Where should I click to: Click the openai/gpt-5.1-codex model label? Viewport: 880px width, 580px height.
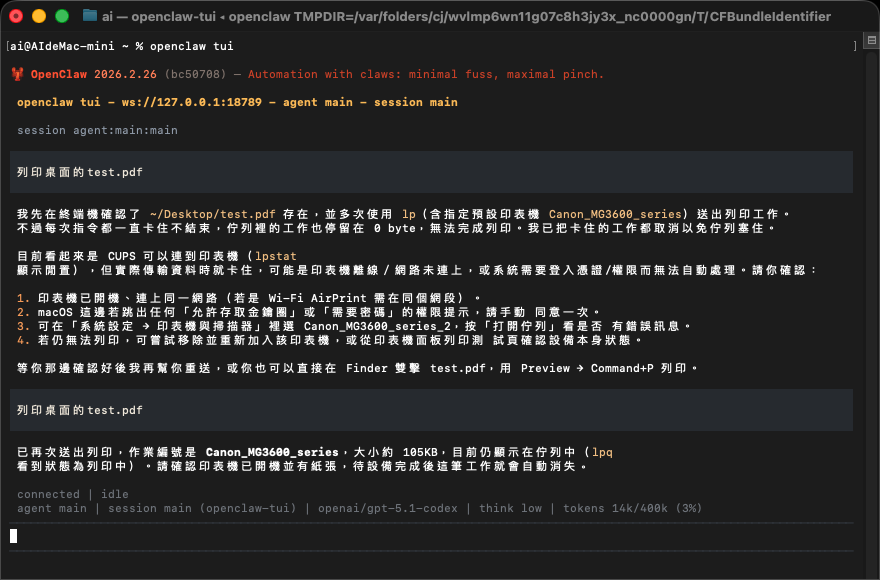pyautogui.click(x=400, y=508)
